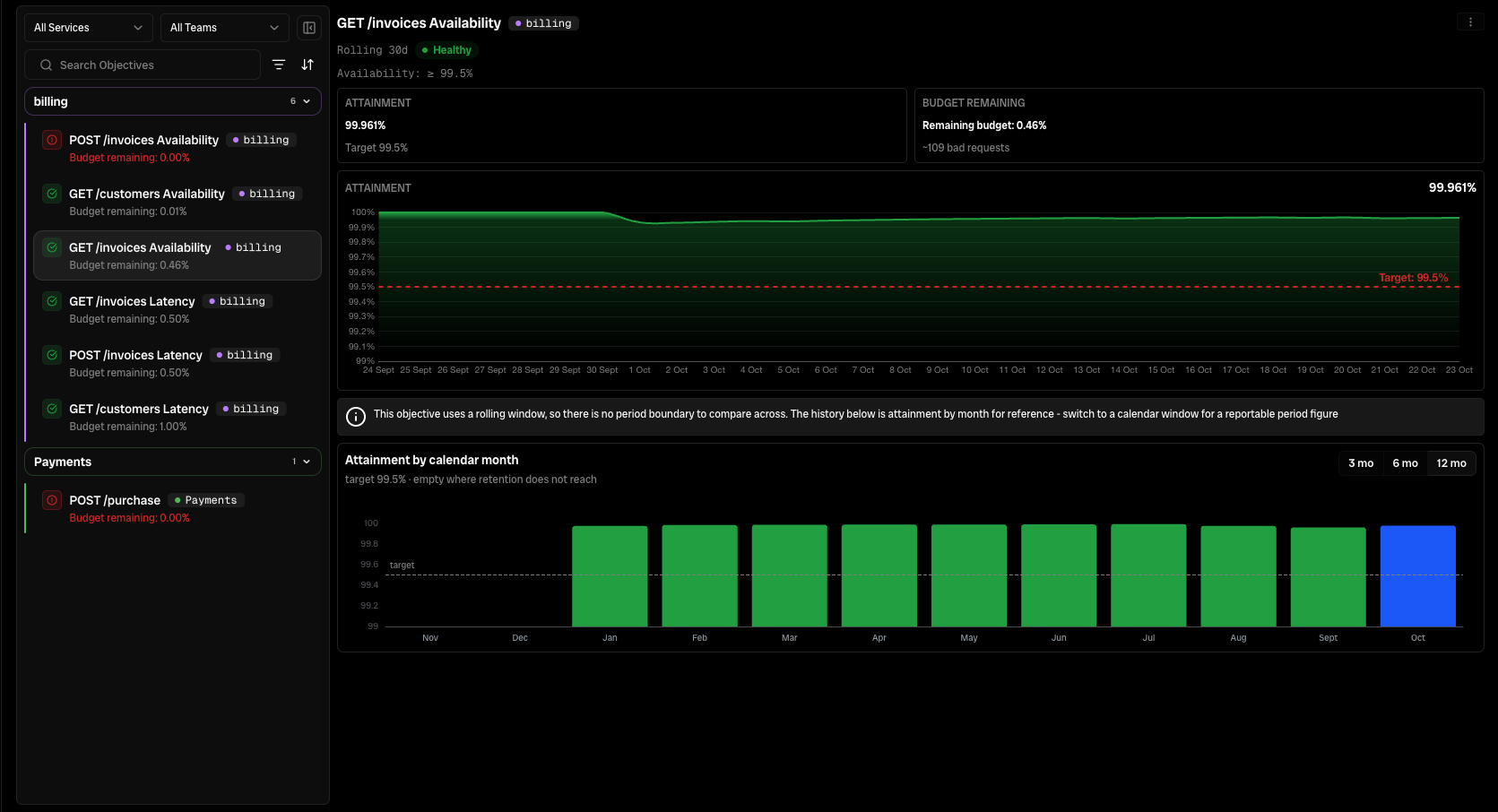Open the All Services dropdown
The image size is (1498, 812).
(x=89, y=28)
